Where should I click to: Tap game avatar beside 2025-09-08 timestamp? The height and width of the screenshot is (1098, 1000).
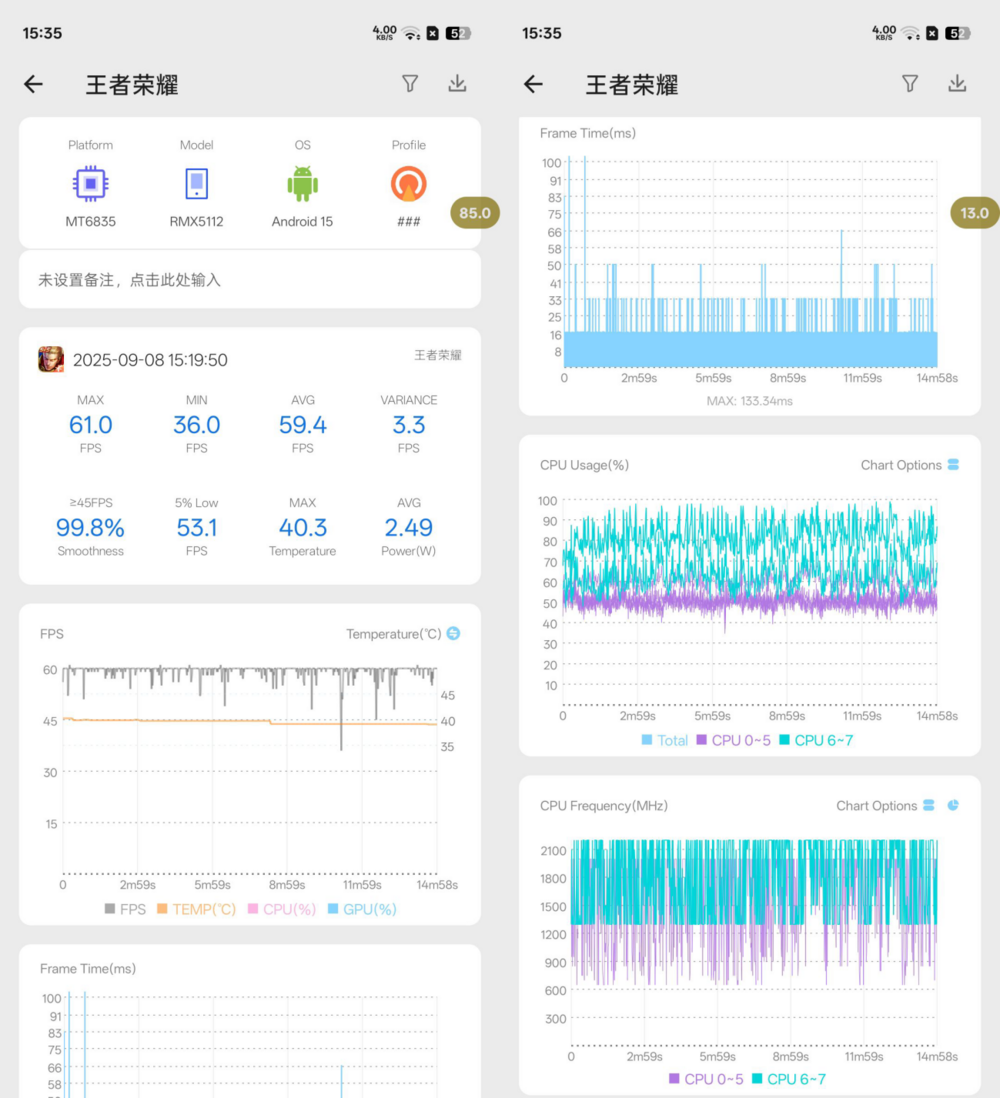(x=51, y=359)
